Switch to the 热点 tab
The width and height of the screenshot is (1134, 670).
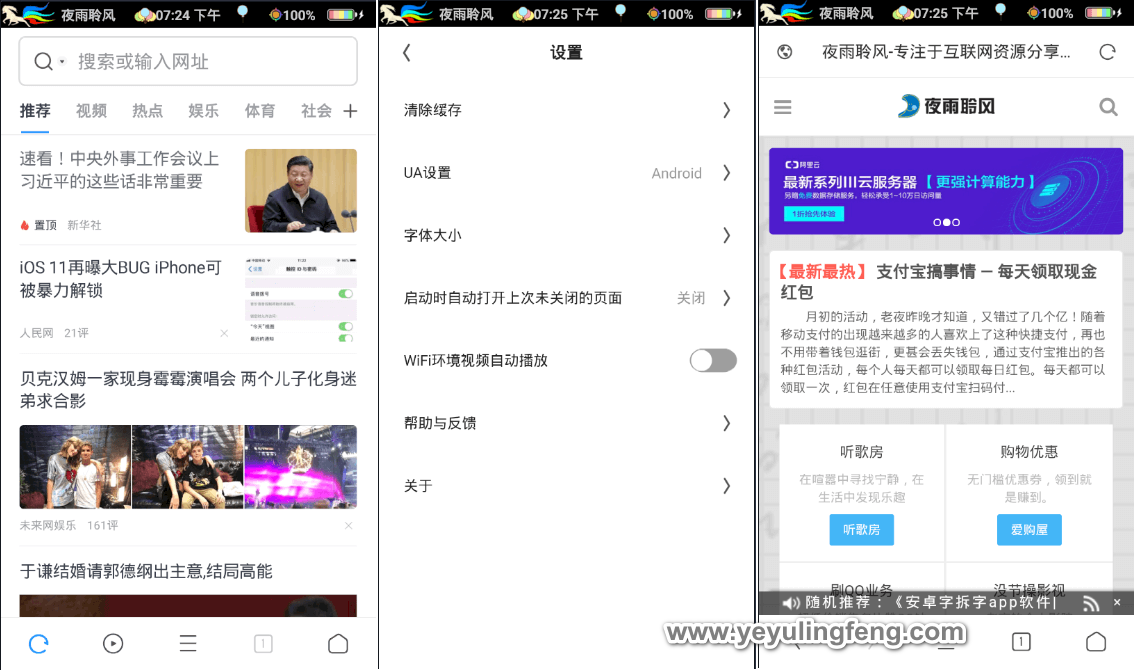pyautogui.click(x=148, y=111)
